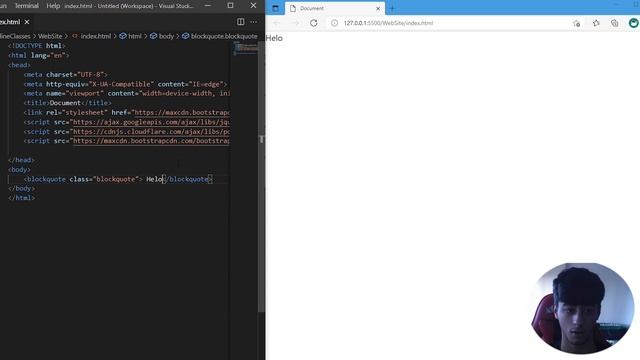The image size is (640, 360).
Task: Open the Collections icon in browser
Action: (615, 23)
